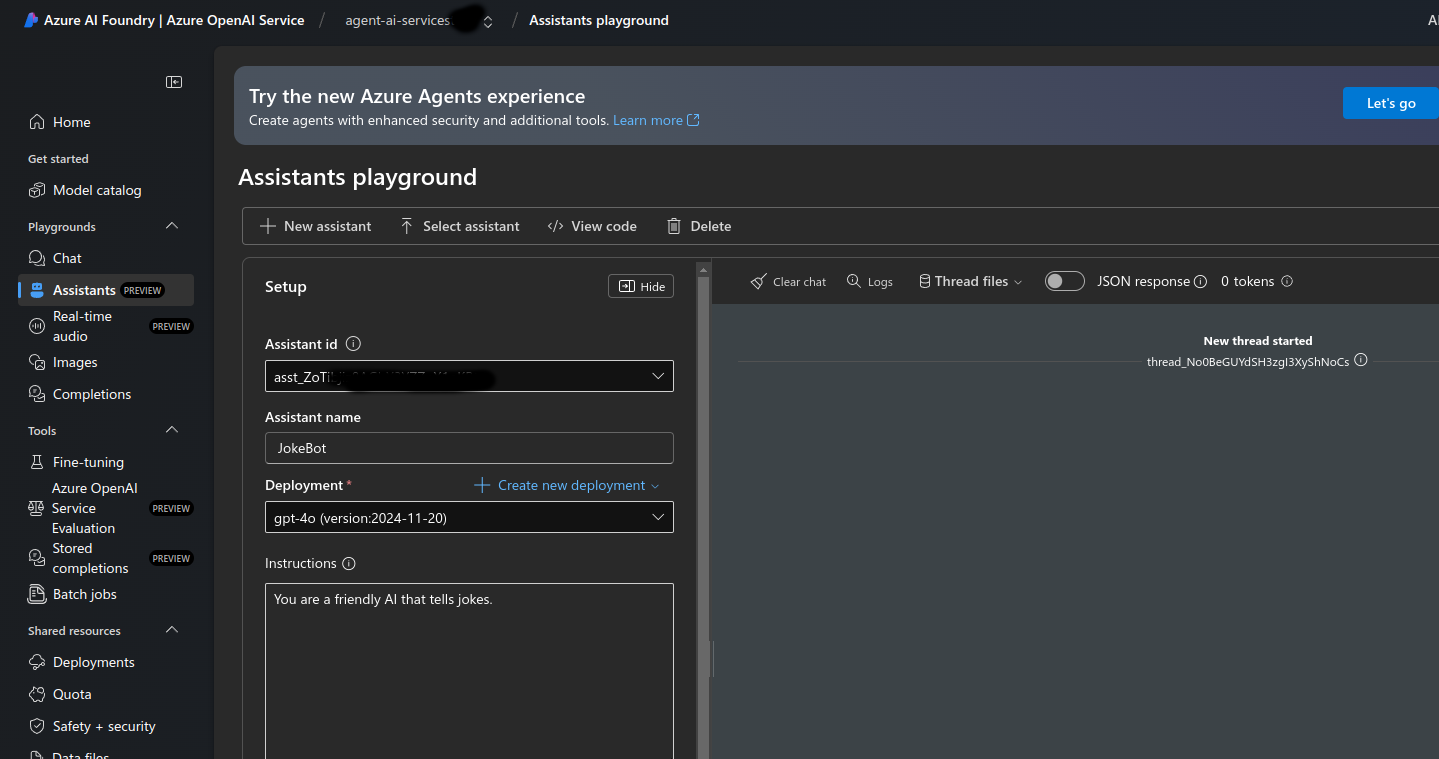Click the Azure OpenAI Service Evaluation scale icon
Screen dimensions: 1439x759
coord(36,508)
